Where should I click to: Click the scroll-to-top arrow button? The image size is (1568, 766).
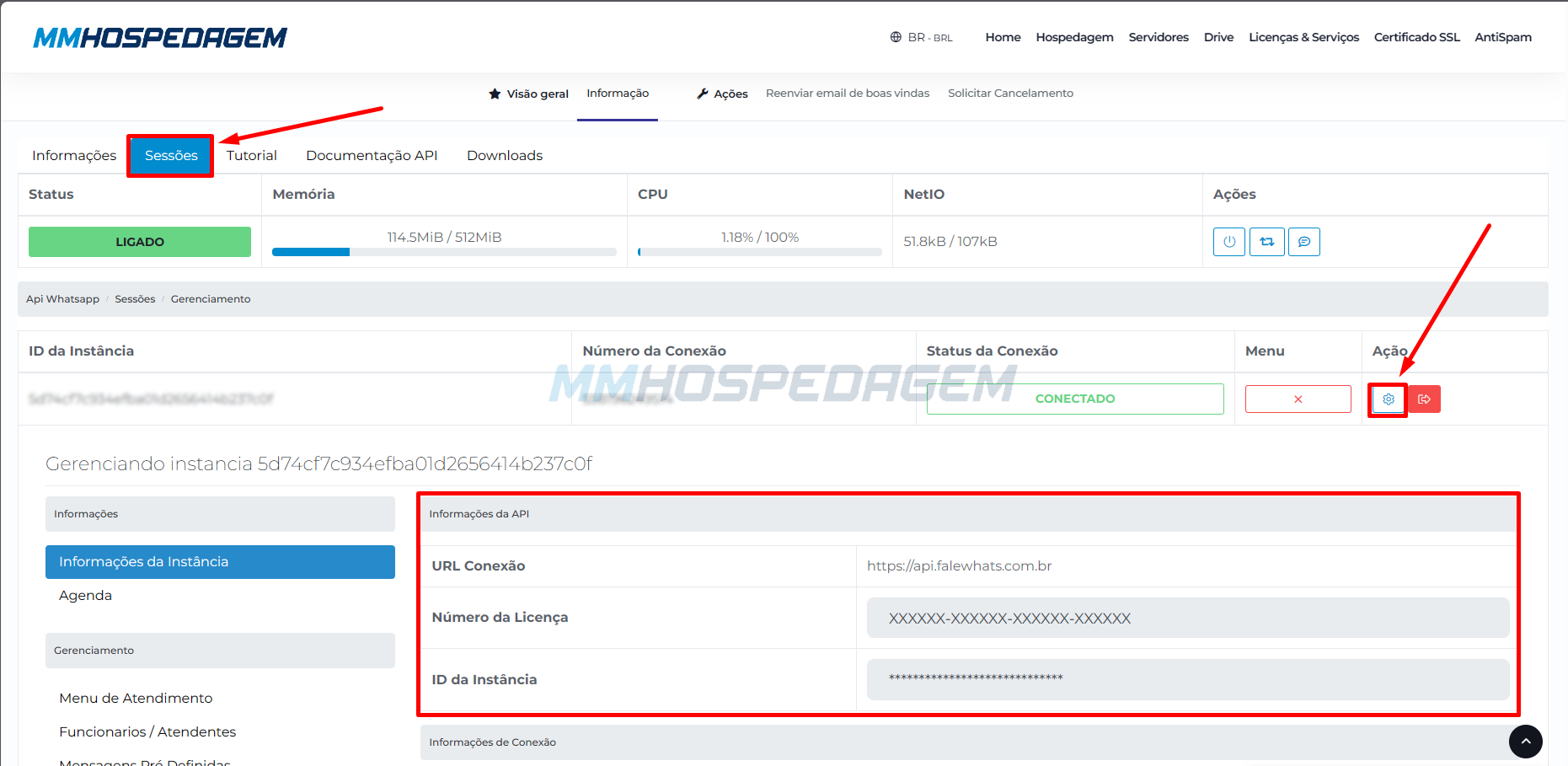coord(1525,742)
